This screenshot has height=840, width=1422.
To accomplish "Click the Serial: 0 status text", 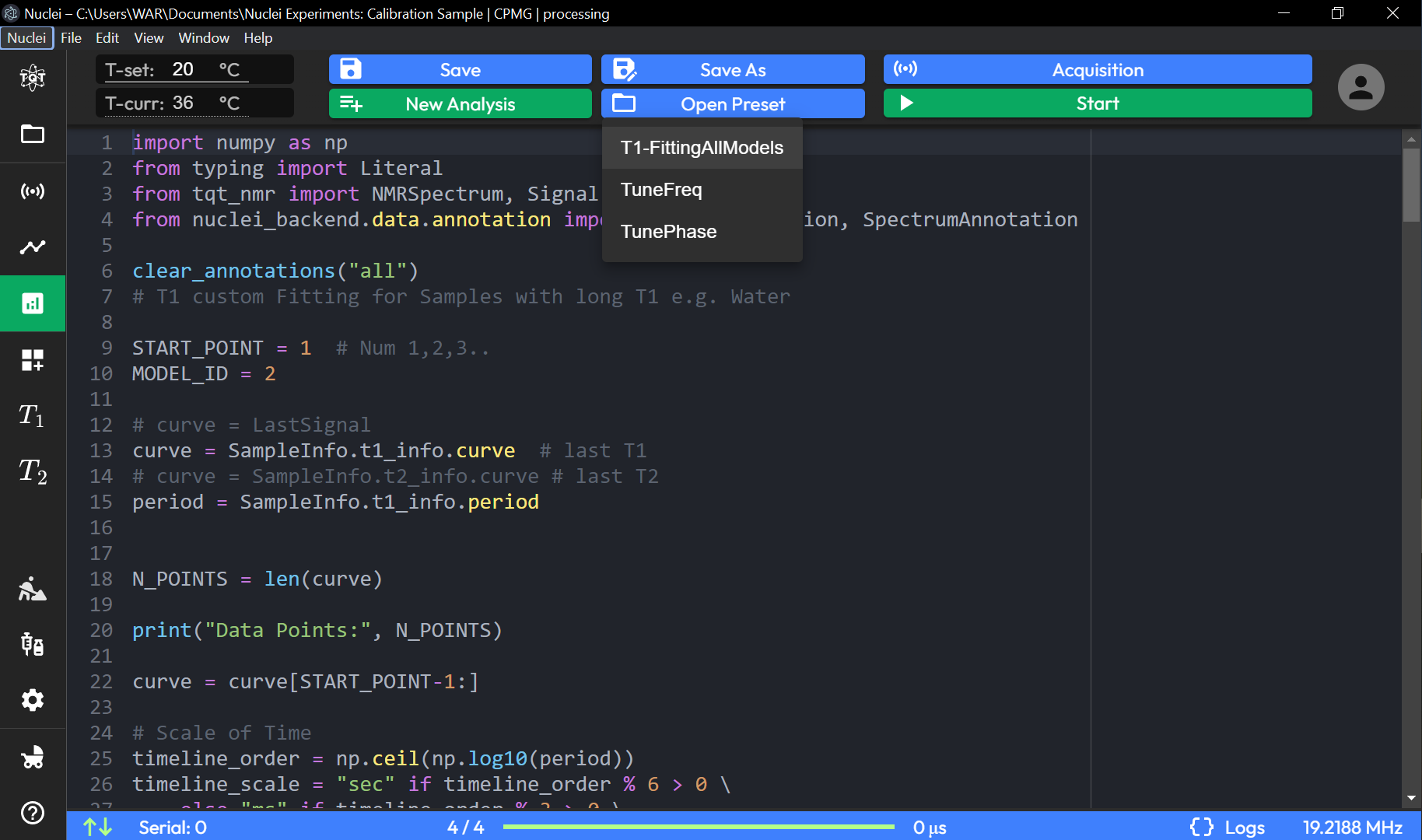I will (x=173, y=828).
